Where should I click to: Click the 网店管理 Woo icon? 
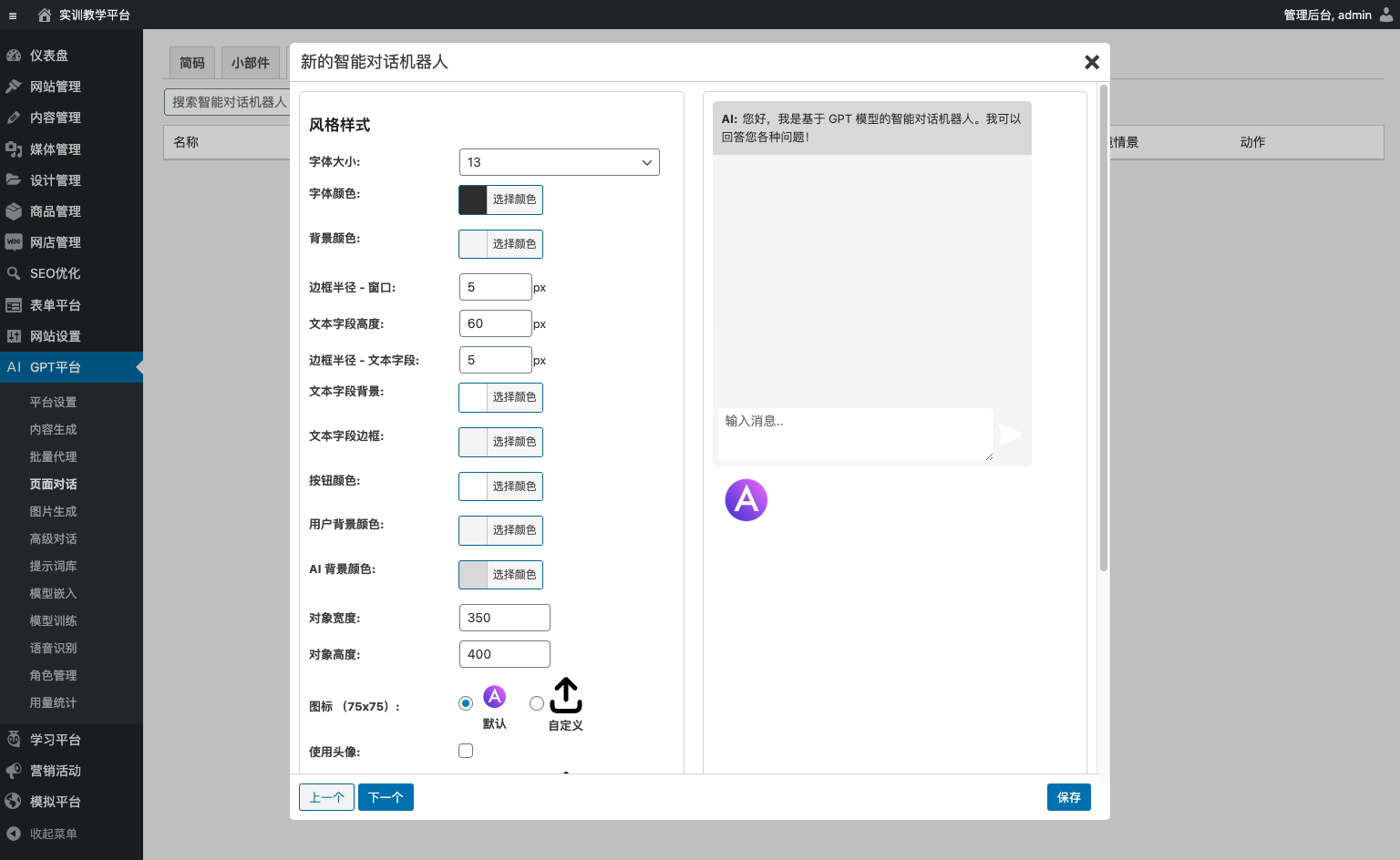click(14, 242)
